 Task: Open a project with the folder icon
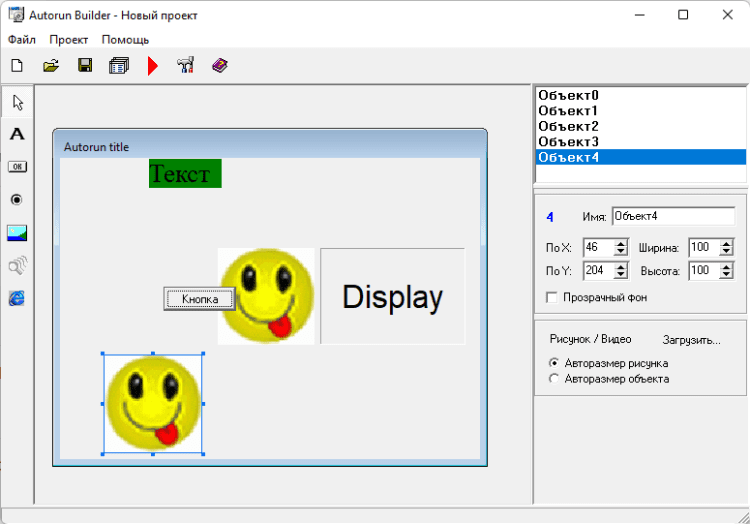tap(50, 66)
